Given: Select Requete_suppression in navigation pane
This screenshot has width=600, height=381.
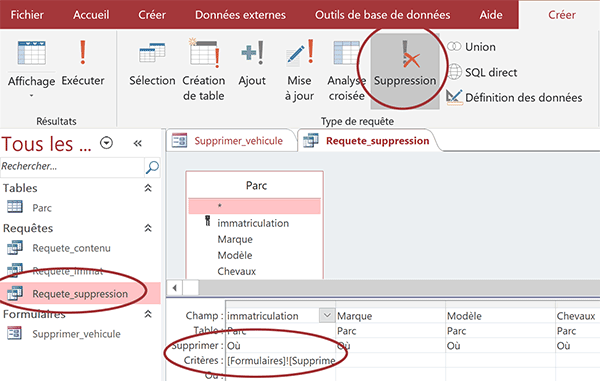Looking at the screenshot, I should (x=80, y=293).
